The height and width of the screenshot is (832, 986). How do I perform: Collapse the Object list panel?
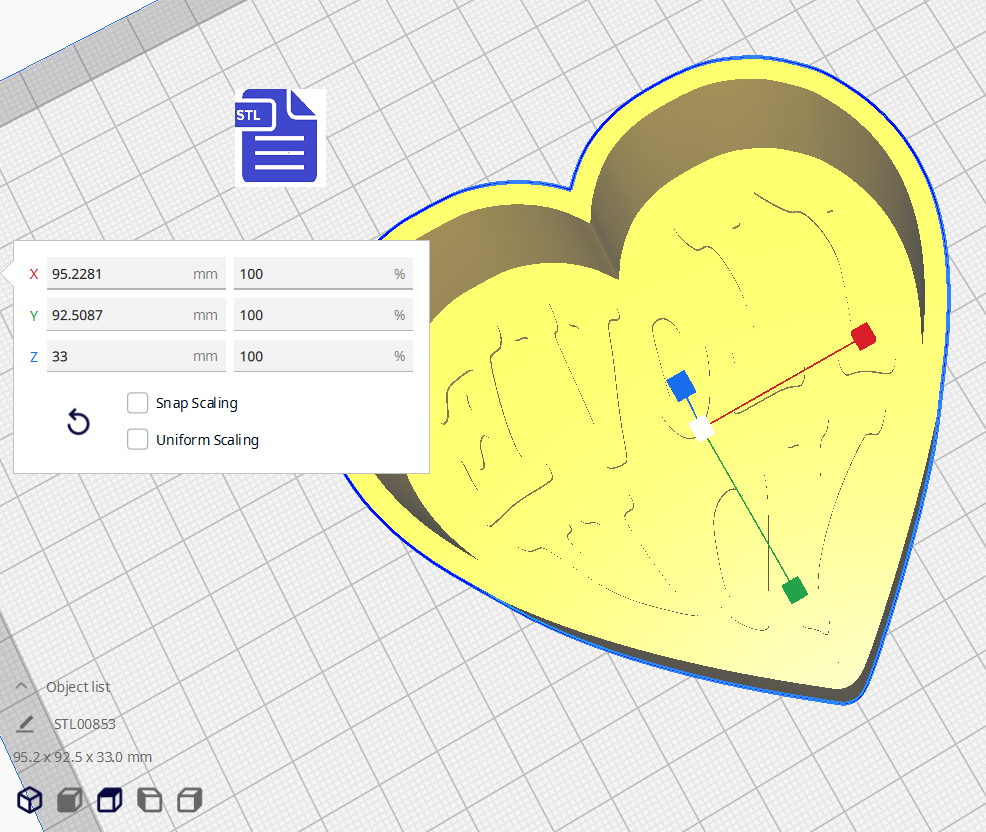point(21,686)
